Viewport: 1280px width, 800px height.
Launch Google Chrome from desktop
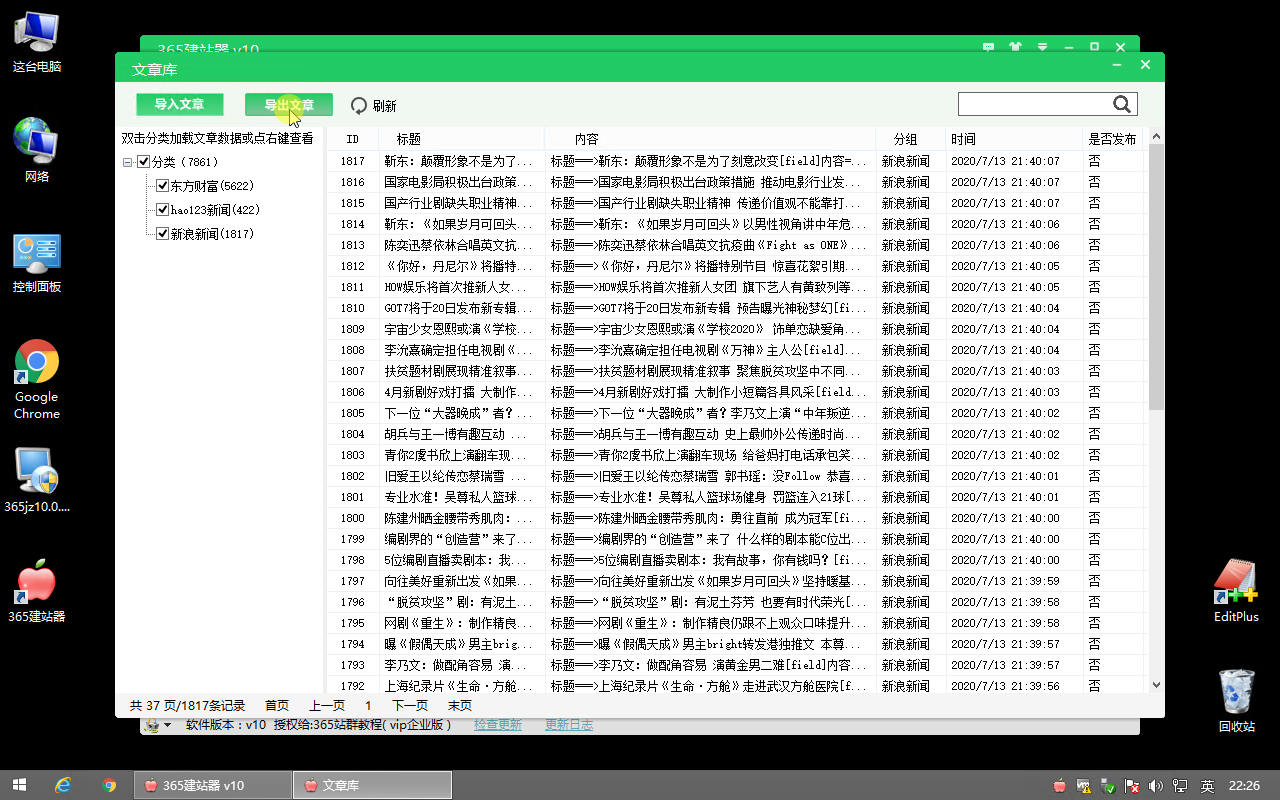click(x=37, y=379)
